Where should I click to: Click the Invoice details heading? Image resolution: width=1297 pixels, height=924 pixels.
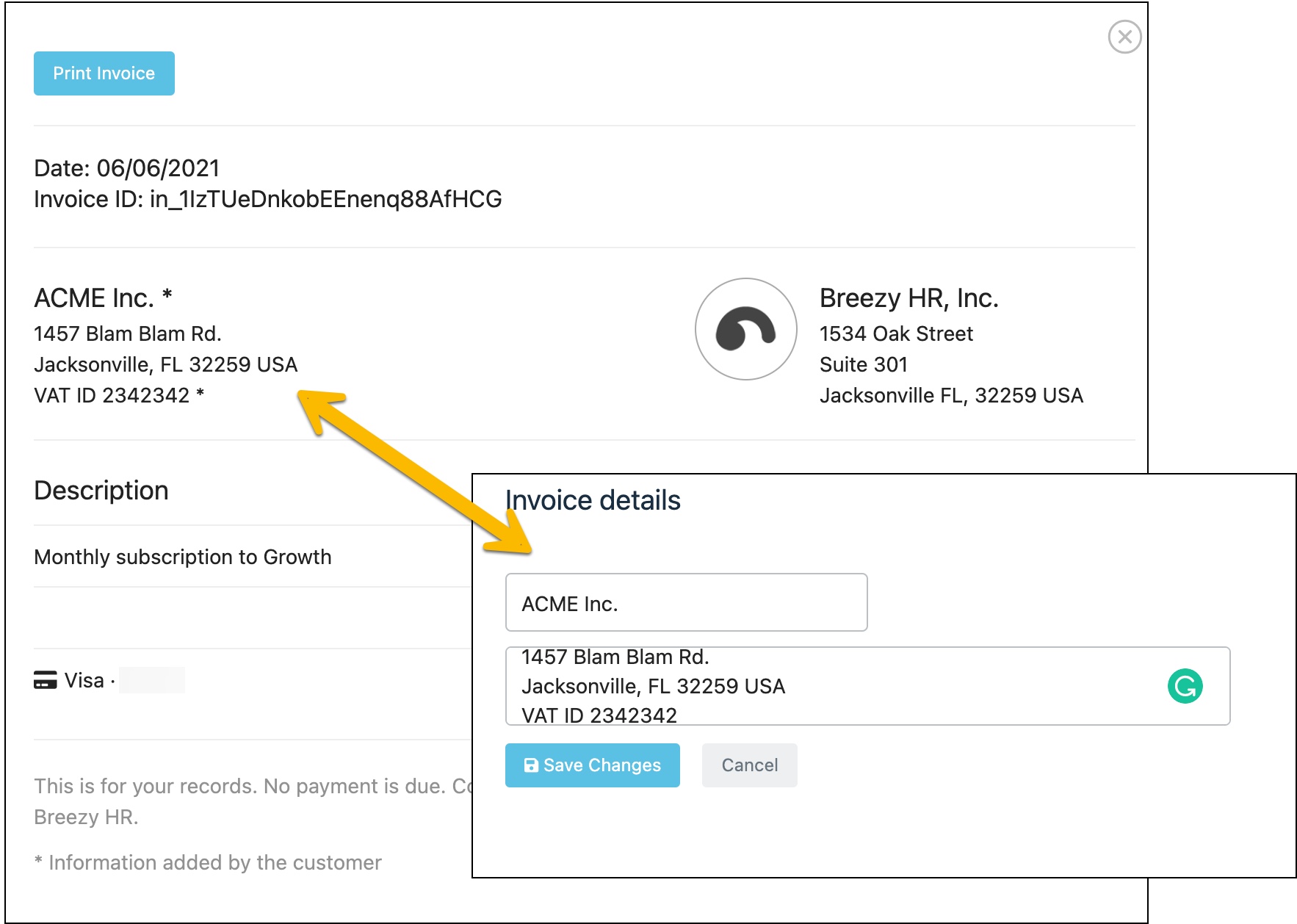(x=593, y=500)
